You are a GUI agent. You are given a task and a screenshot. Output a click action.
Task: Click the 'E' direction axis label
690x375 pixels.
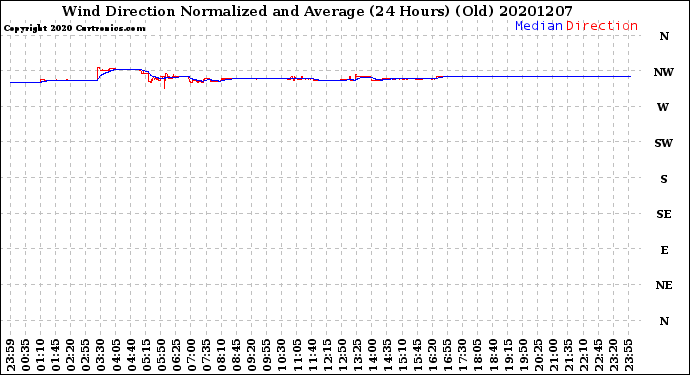tap(664, 250)
